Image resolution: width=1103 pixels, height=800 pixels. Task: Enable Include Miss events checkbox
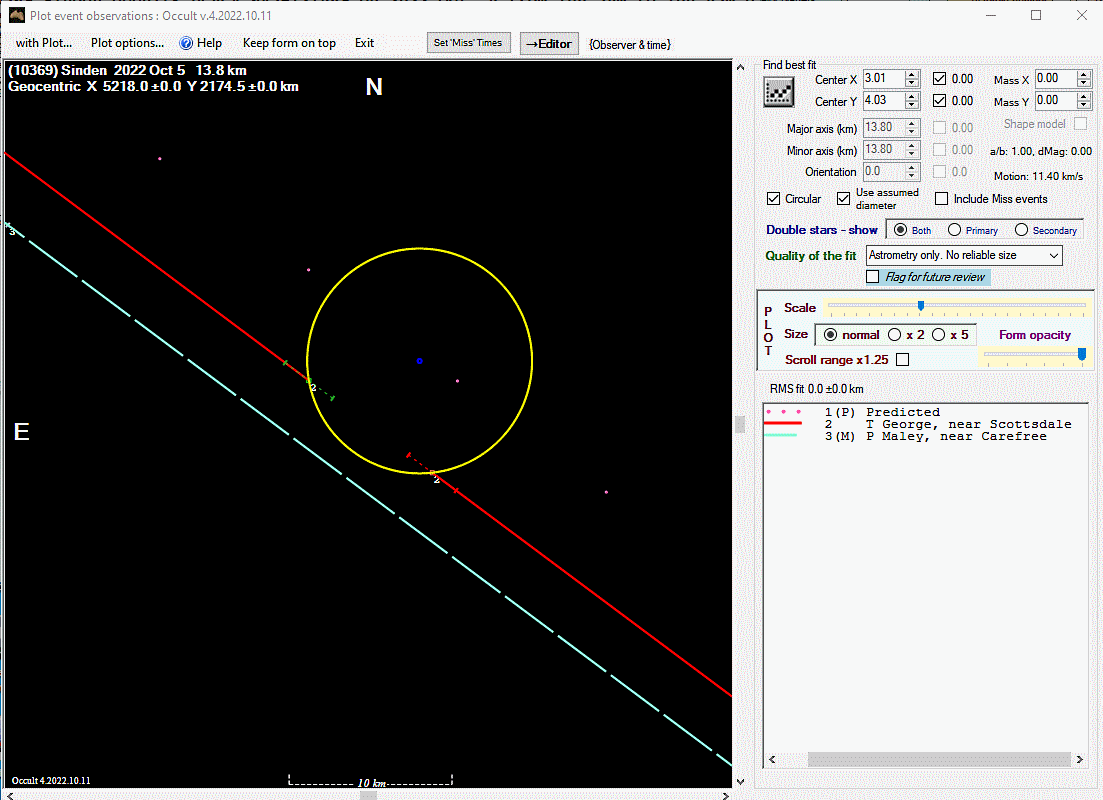click(x=941, y=198)
